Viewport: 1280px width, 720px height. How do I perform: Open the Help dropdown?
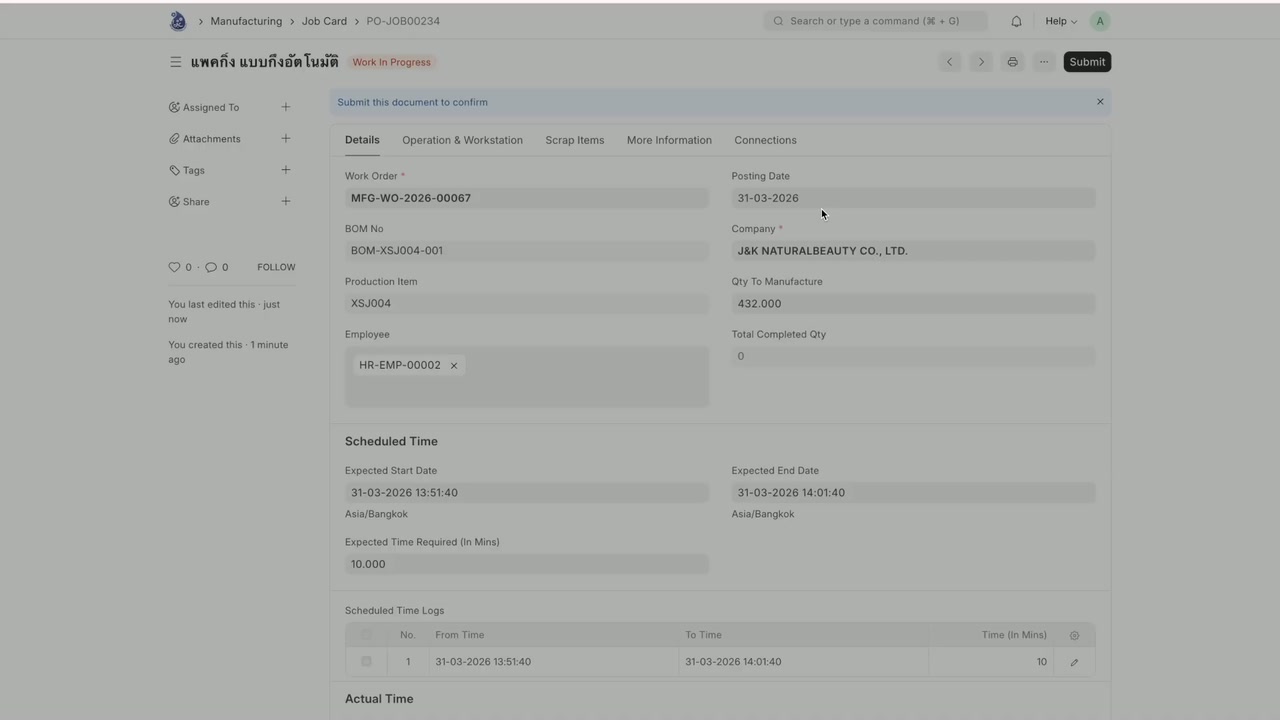point(1061,21)
